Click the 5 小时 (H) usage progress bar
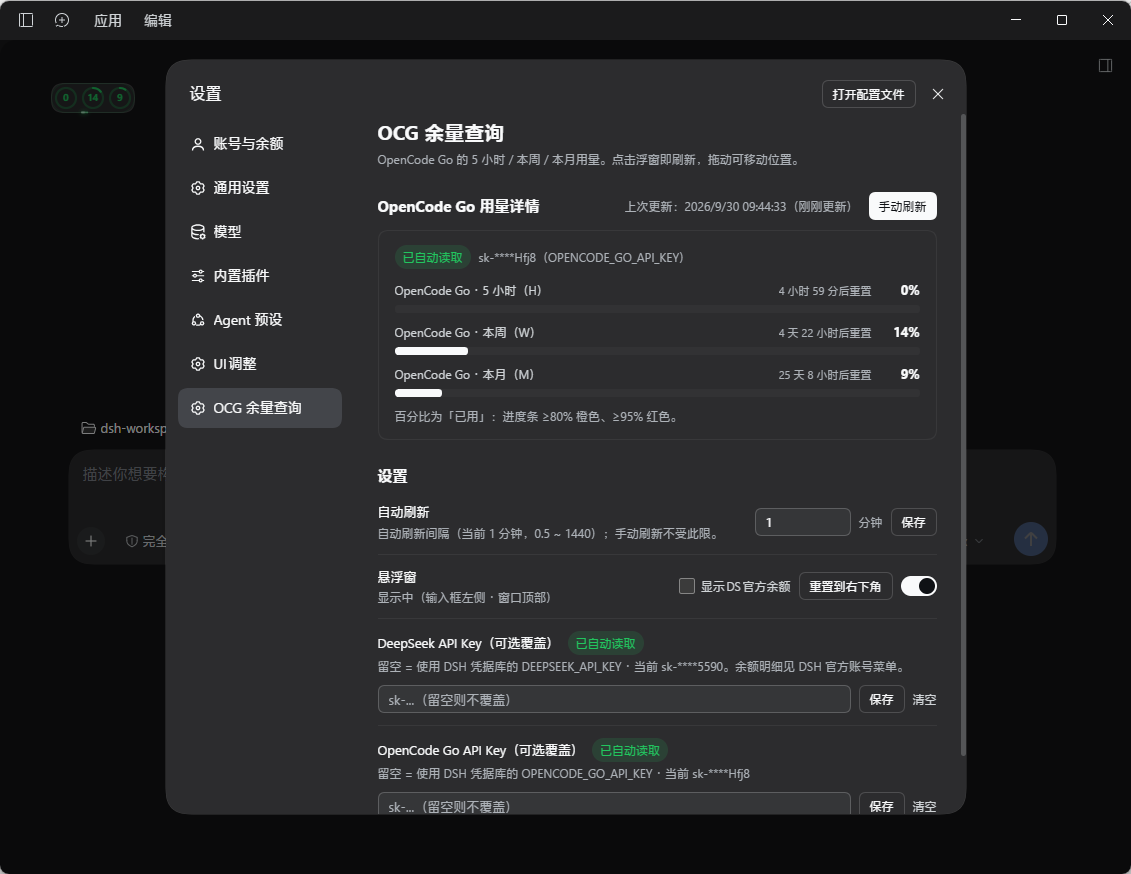Viewport: 1131px width, 874px height. point(657,309)
